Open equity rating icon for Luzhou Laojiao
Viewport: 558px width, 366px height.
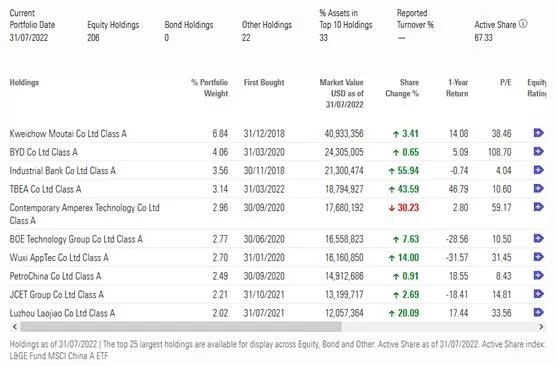(x=538, y=312)
